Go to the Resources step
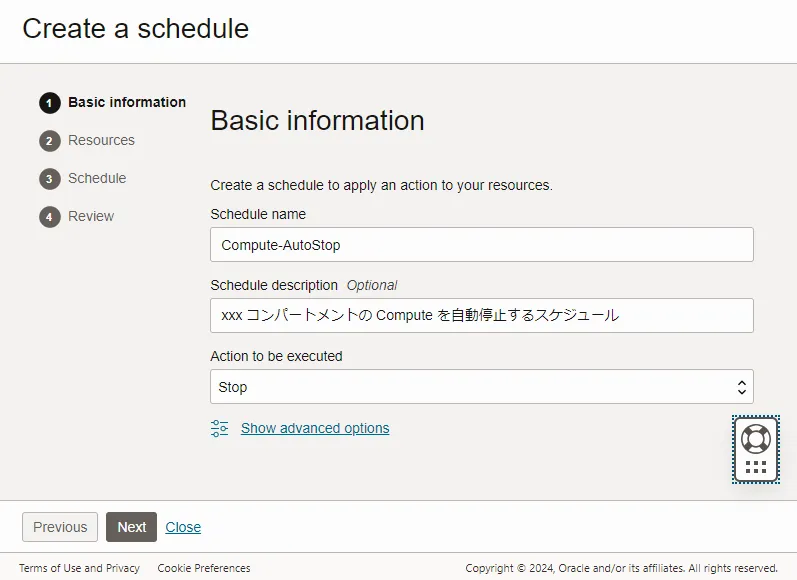The image size is (797, 580). (101, 140)
